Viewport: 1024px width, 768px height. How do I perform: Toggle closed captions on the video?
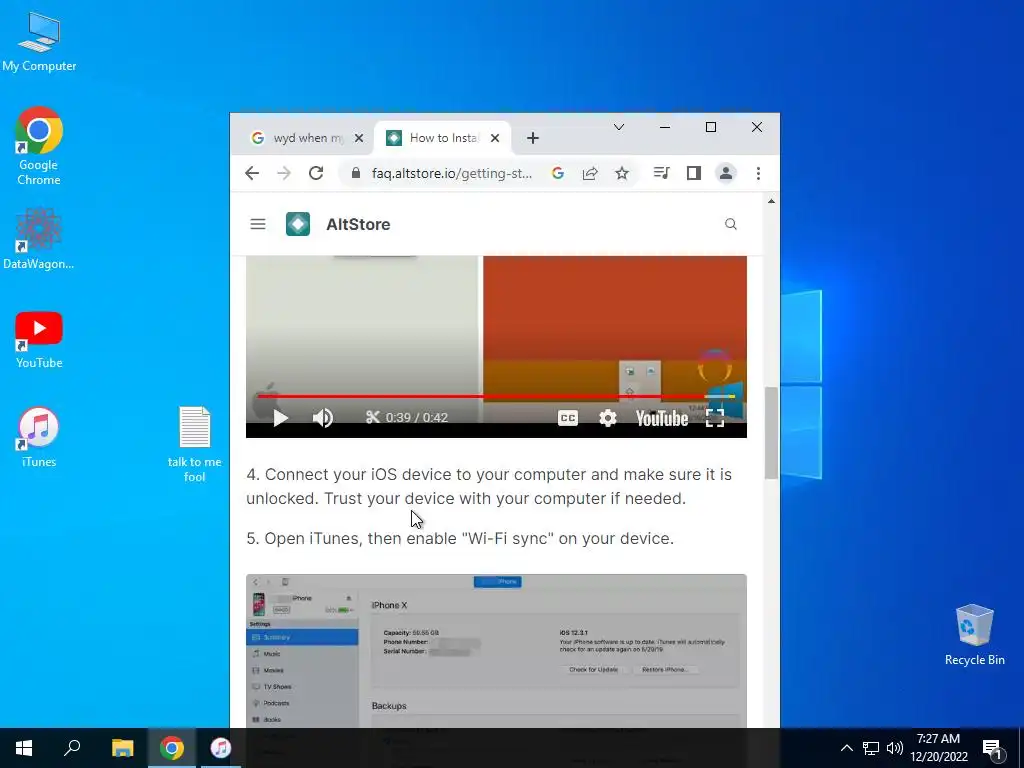click(568, 418)
